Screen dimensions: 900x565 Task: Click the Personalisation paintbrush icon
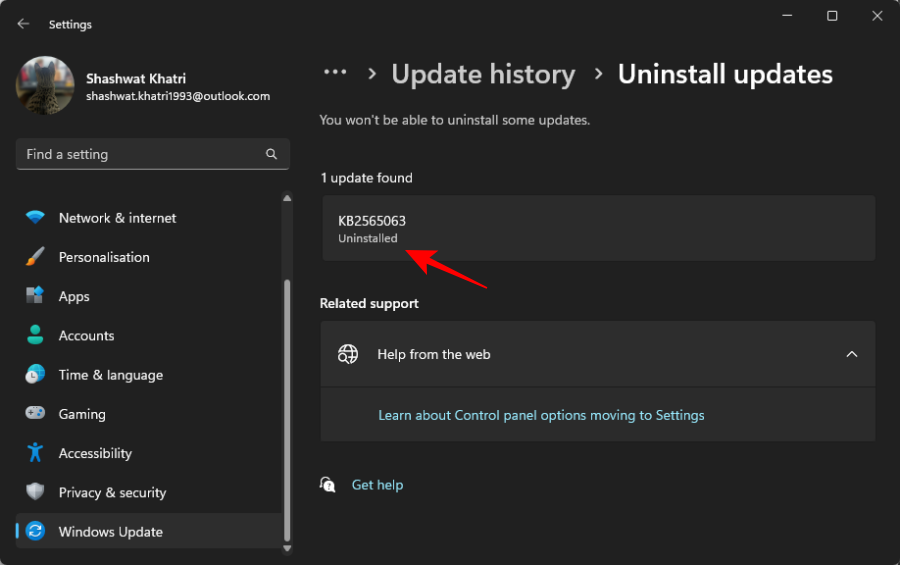35,257
